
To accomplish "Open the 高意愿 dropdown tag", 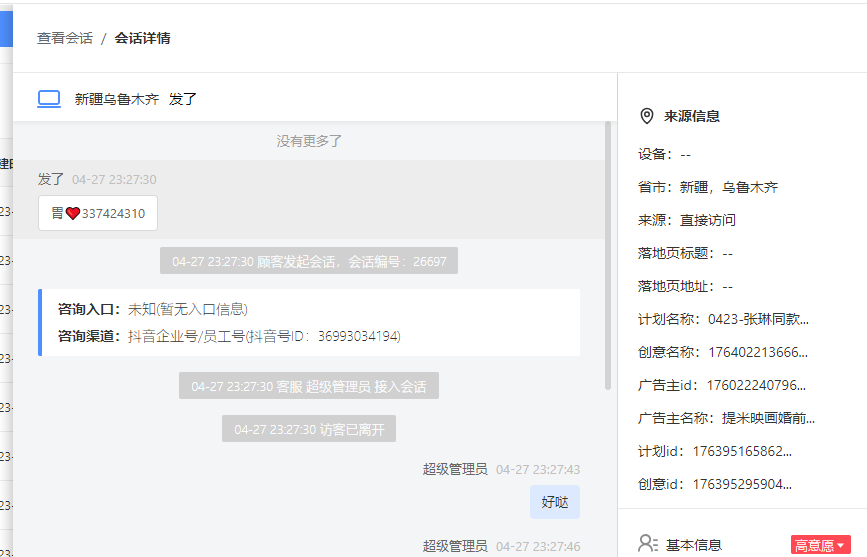I will tap(821, 545).
